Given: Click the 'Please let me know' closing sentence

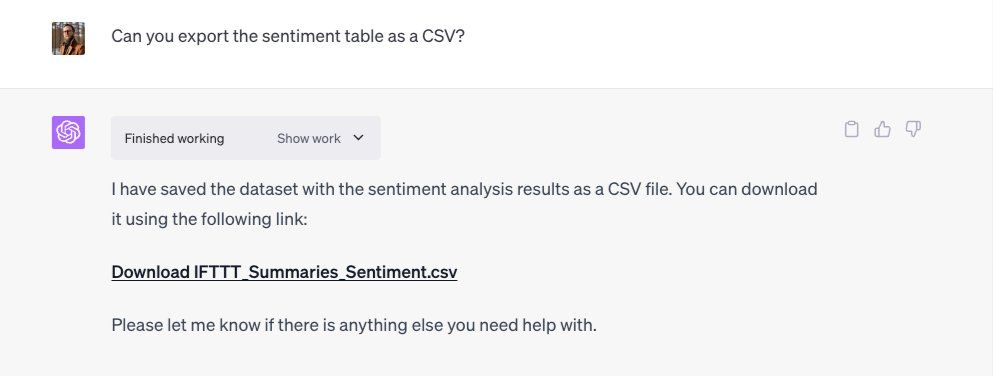Looking at the screenshot, I should click(x=354, y=325).
